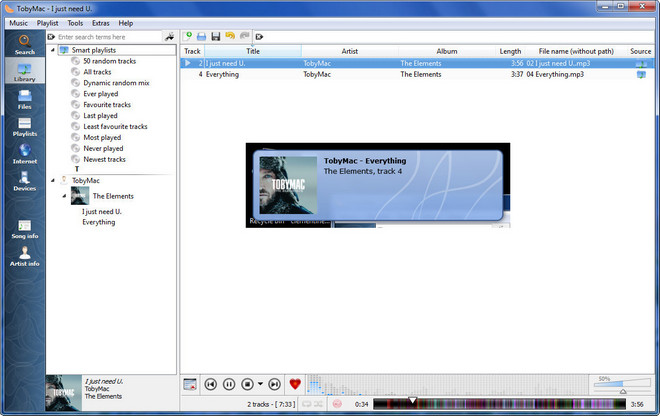Open the Help menu
Image resolution: width=660 pixels, height=416 pixels.
[x=125, y=23]
